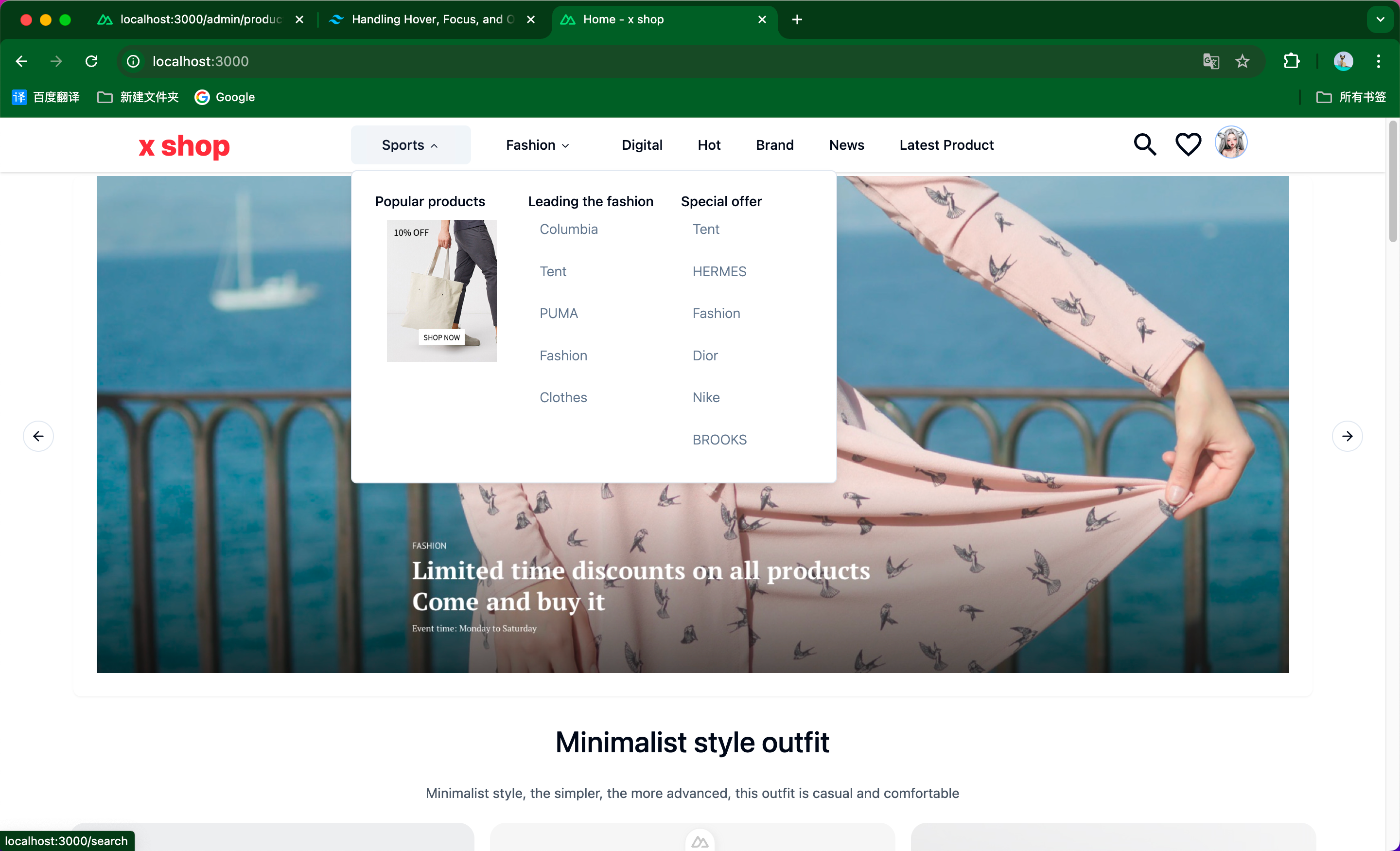Image resolution: width=1400 pixels, height=851 pixels.
Task: Go to next carousel slide arrow
Action: 1347,436
